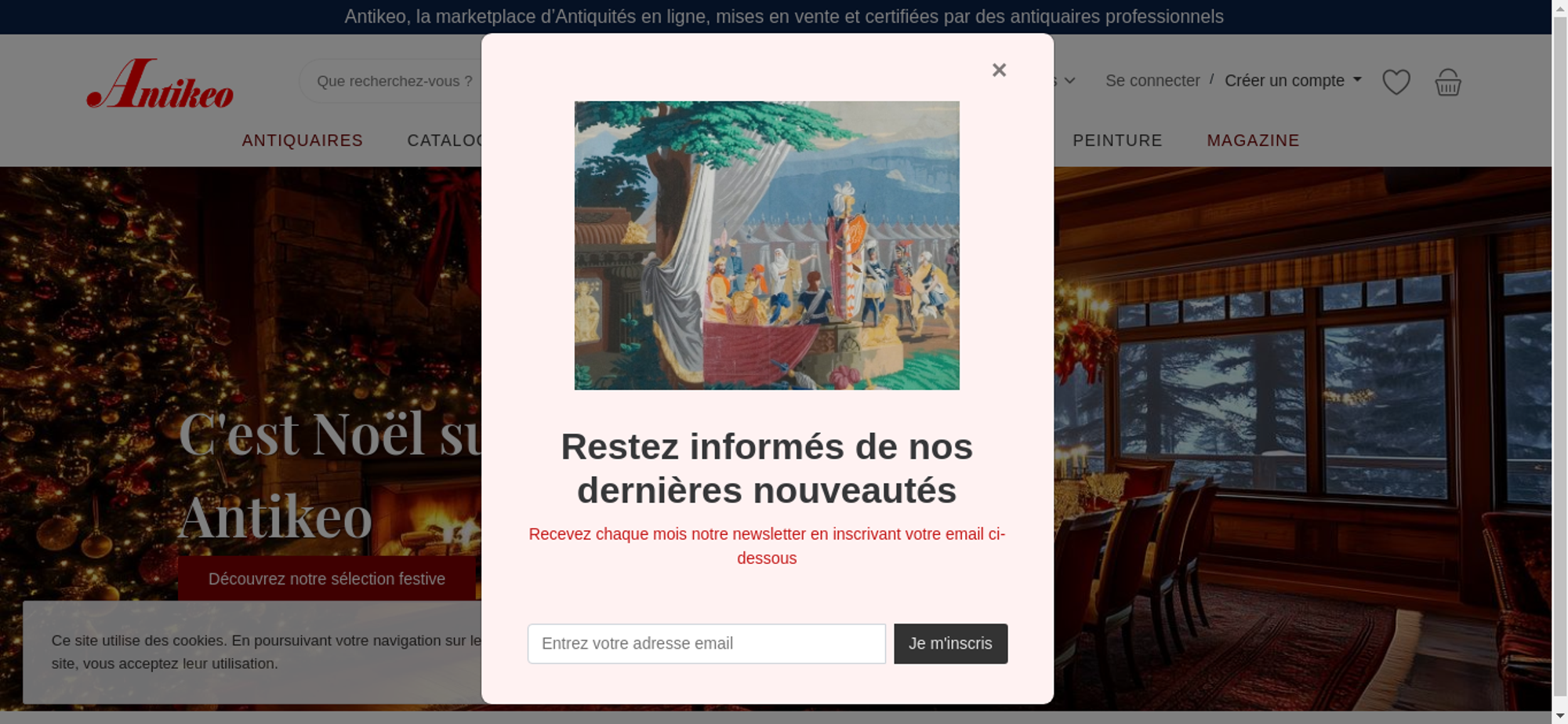Image resolution: width=1568 pixels, height=724 pixels.
Task: Open the Antiquaires menu item
Action: (302, 140)
